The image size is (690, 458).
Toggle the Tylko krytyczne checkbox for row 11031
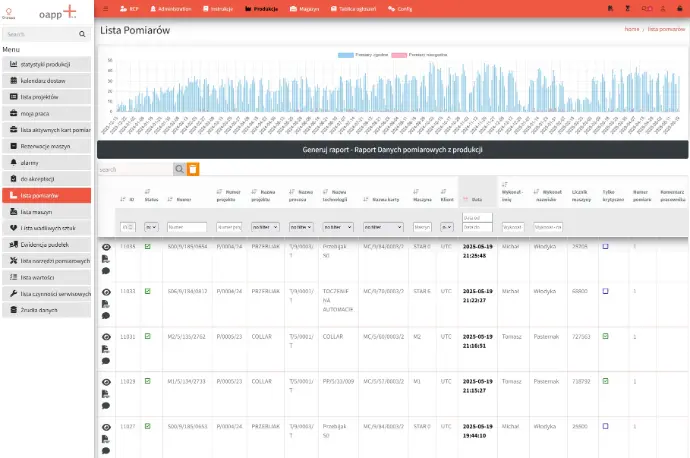(606, 336)
